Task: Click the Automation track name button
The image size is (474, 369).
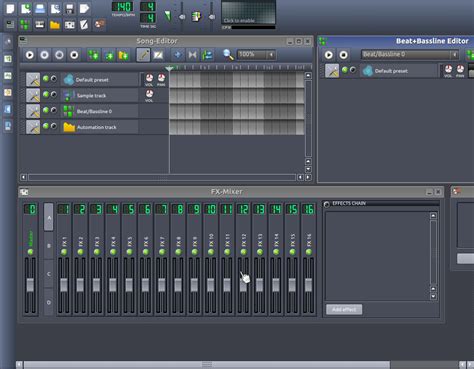Action: point(99,127)
